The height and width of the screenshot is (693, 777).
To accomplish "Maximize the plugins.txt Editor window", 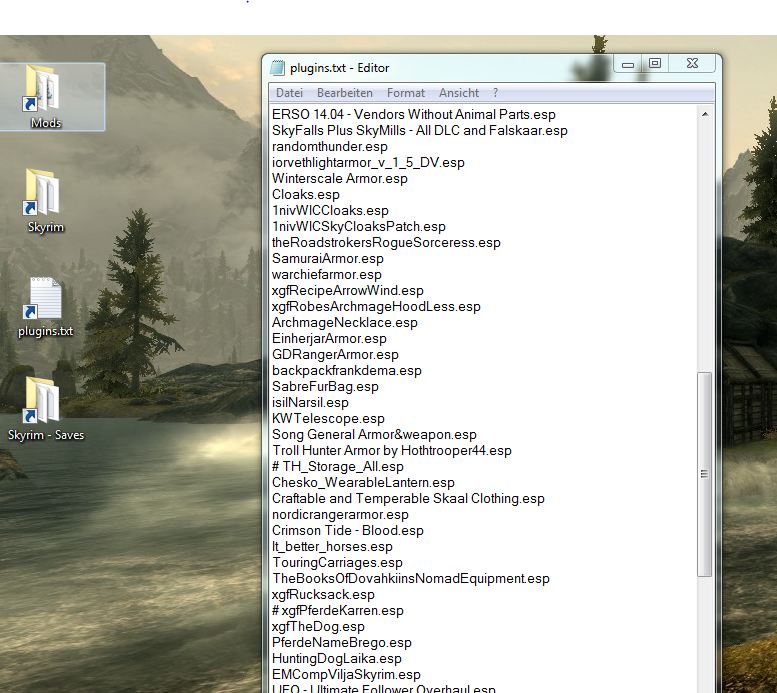I will click(655, 65).
